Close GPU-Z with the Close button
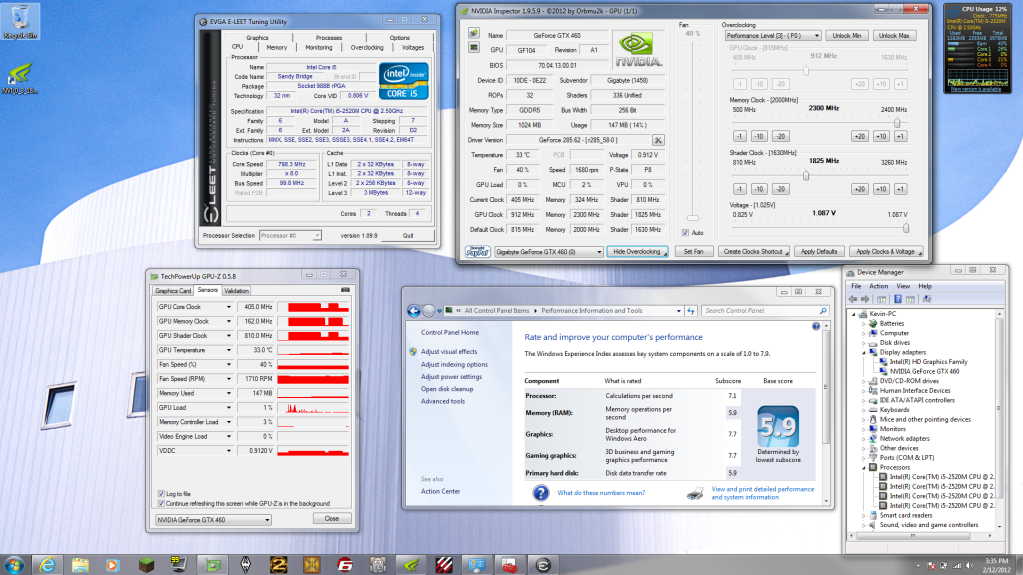The image size is (1023, 575). [x=331, y=519]
